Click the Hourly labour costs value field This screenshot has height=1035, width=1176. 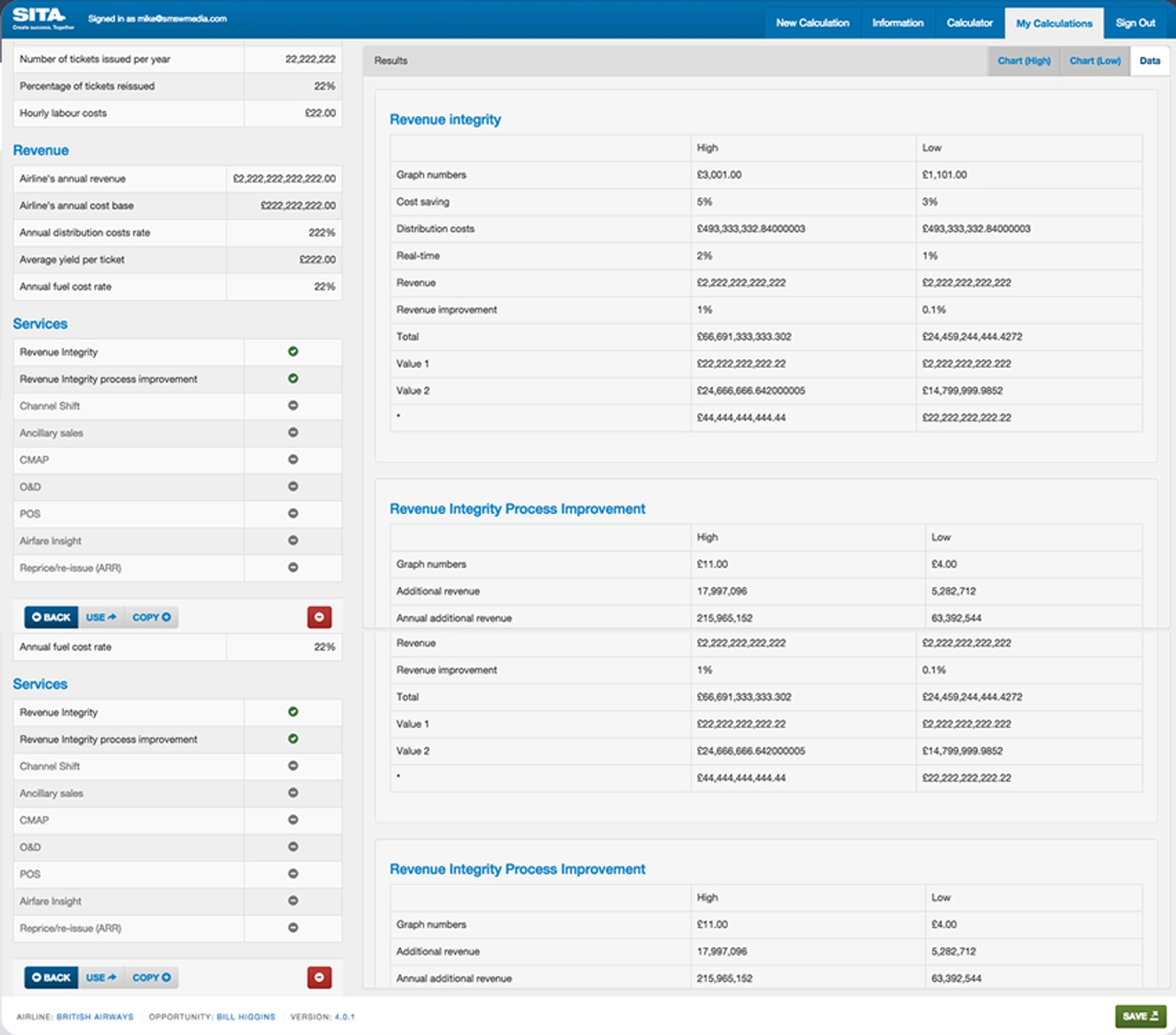(x=290, y=113)
